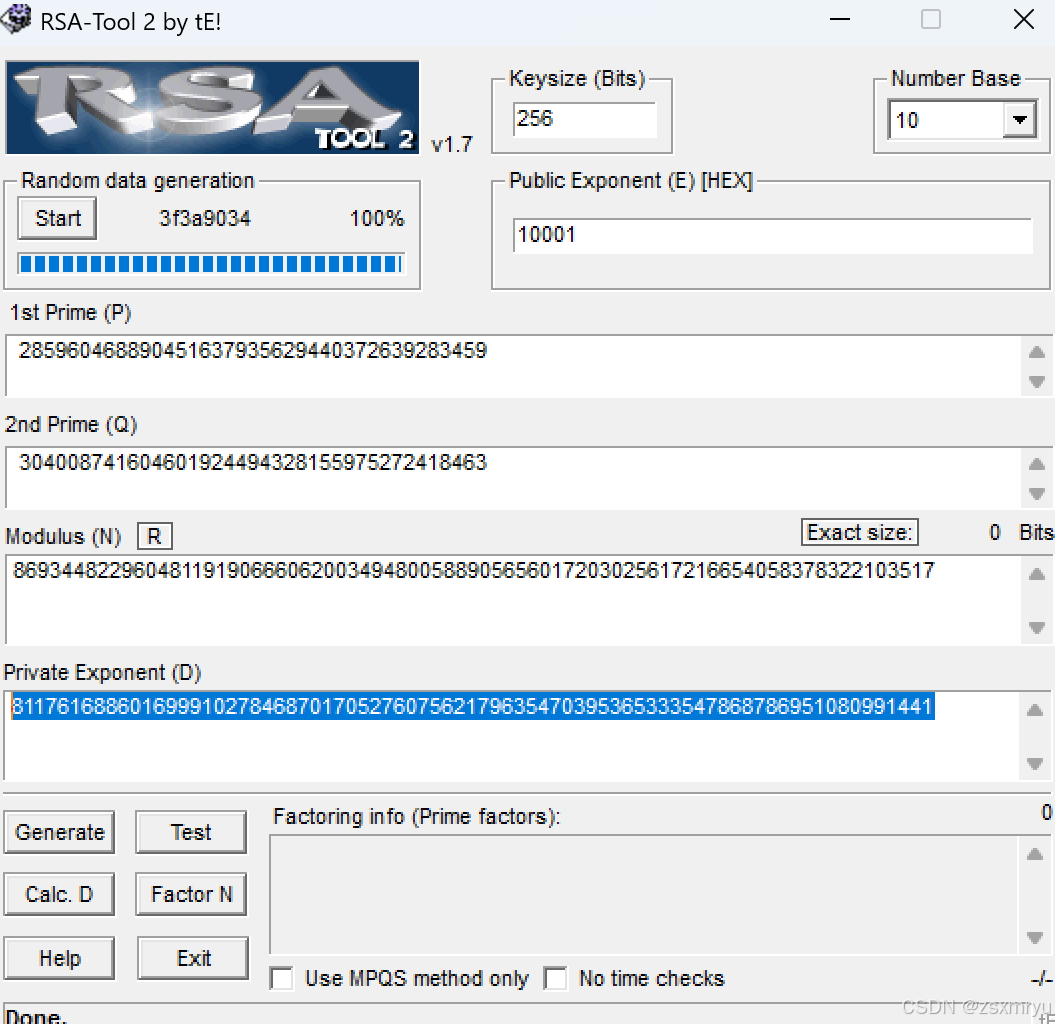Screen dimensions: 1055x1024
Task: Click the Public Exponent field showing 10001
Action: [x=772, y=235]
